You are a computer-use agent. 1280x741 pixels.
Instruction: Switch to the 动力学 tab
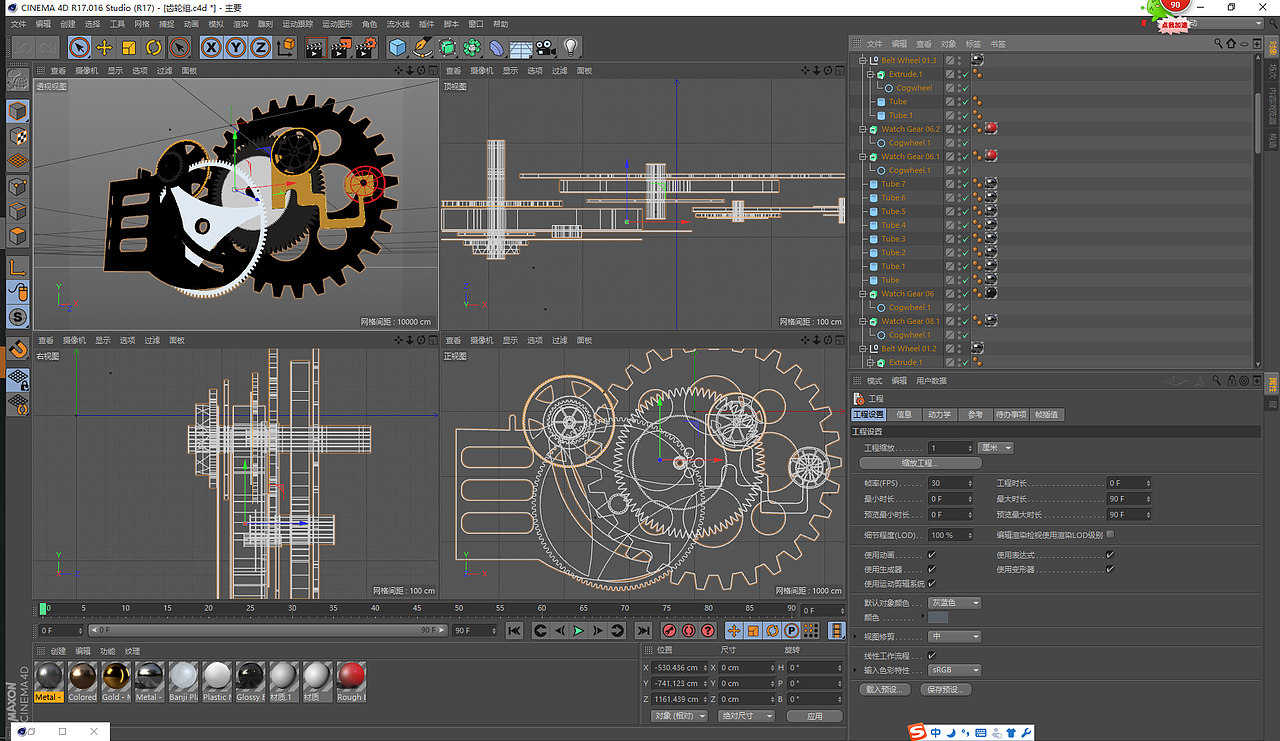939,415
